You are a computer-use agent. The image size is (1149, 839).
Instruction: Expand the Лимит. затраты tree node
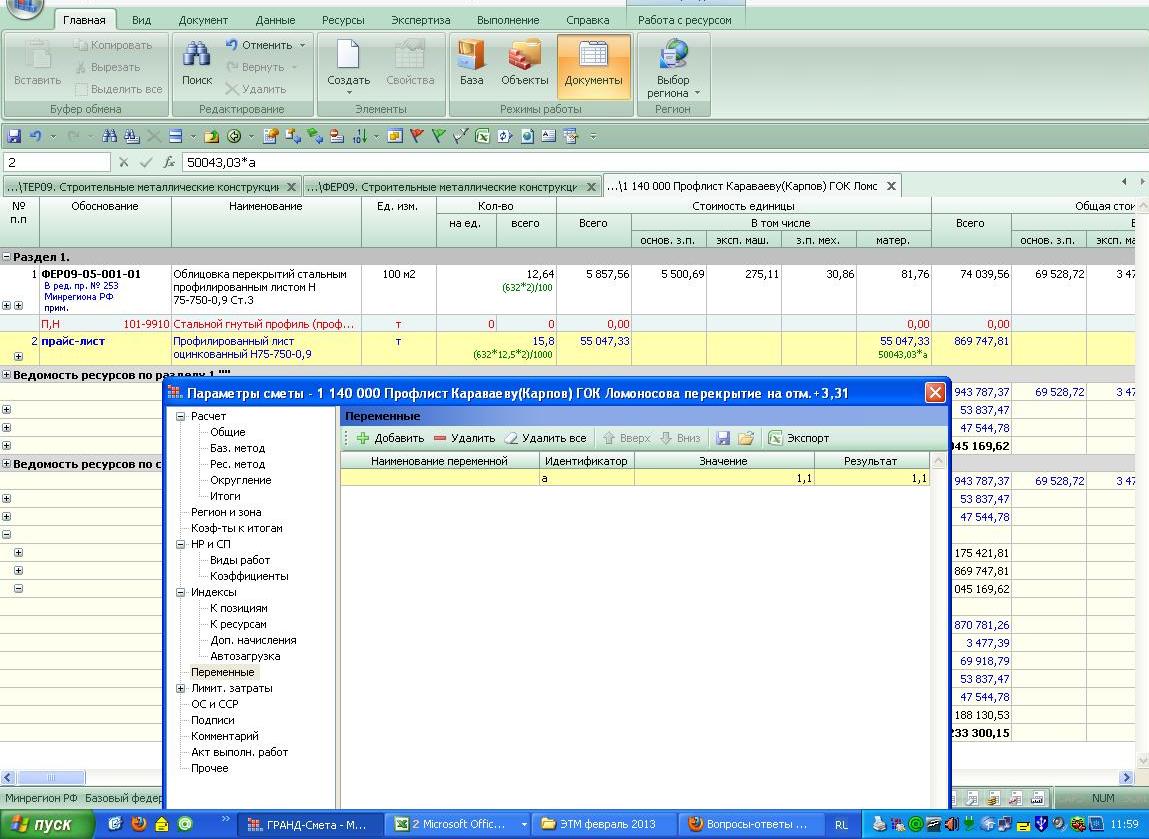coord(181,688)
